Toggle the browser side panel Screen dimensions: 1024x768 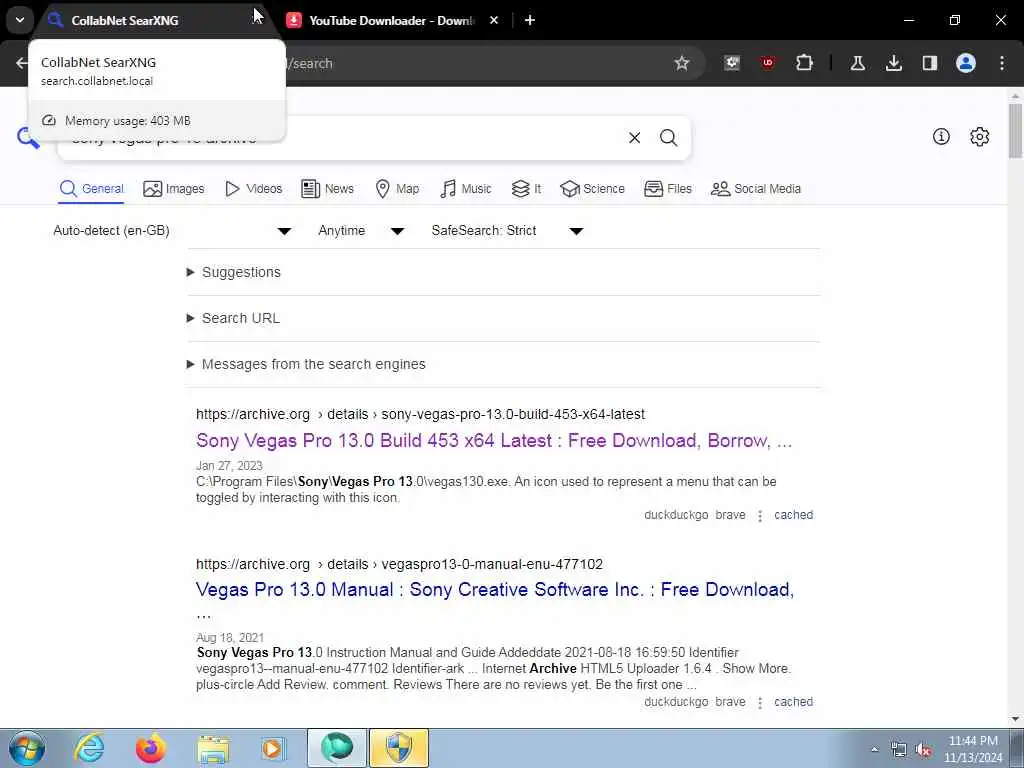click(x=929, y=63)
